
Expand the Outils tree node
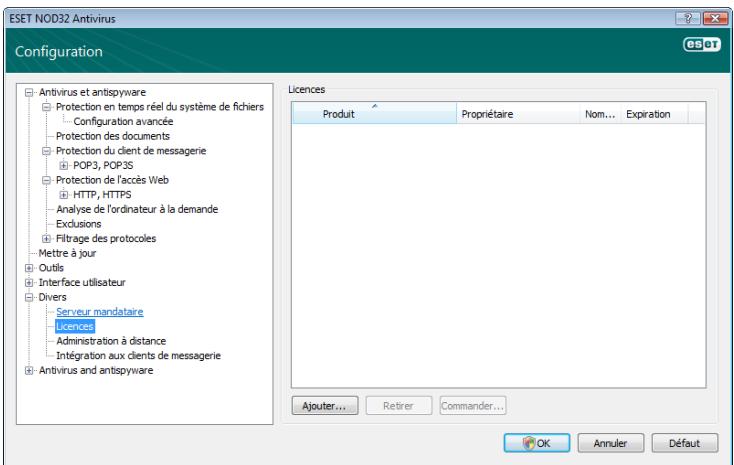coord(29,268)
